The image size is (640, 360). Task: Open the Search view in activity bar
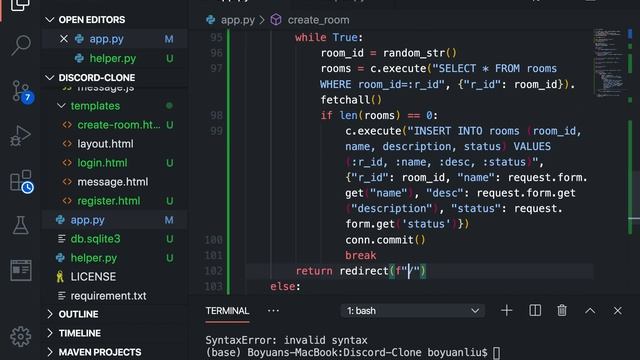[20, 44]
